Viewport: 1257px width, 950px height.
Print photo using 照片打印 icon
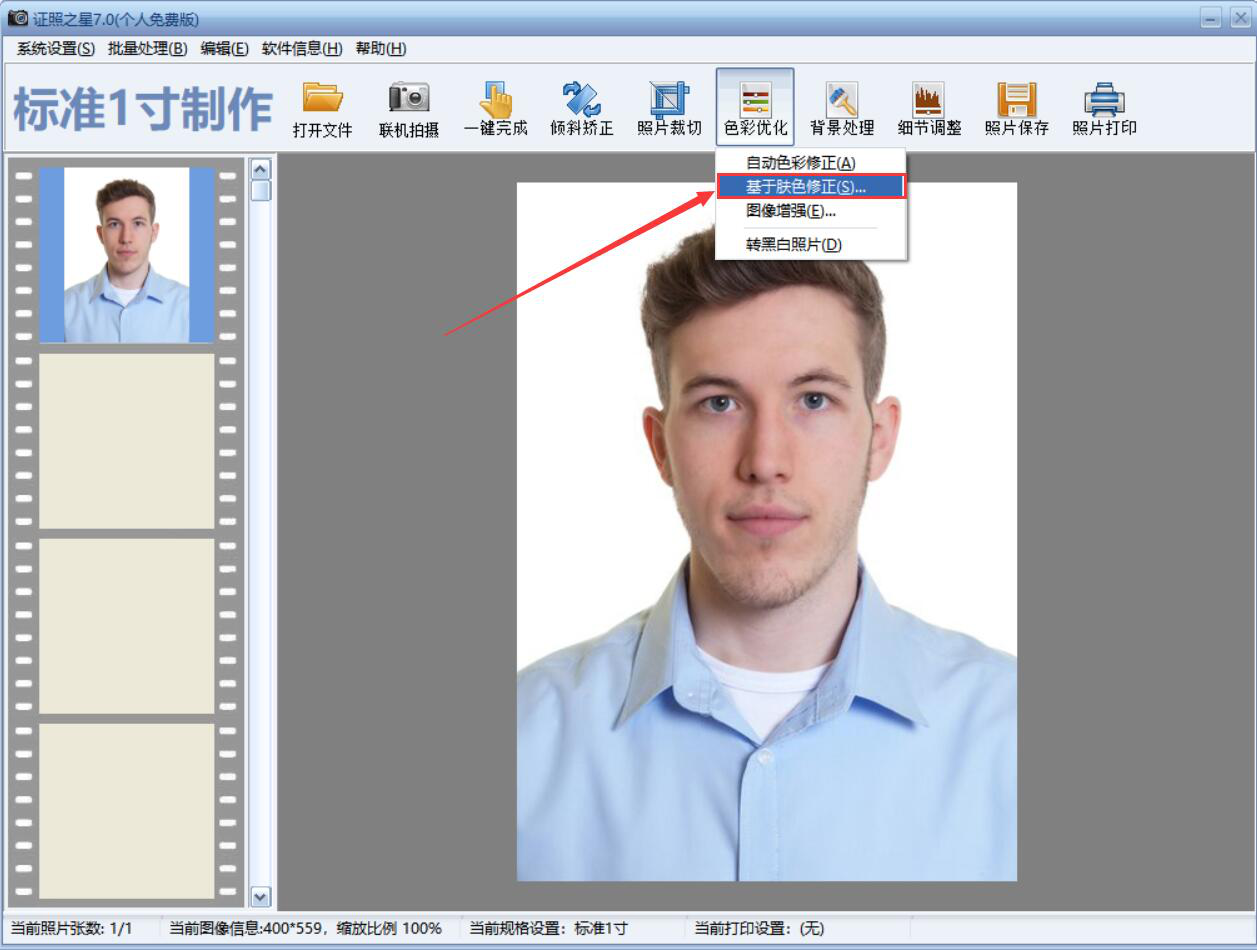[x=1104, y=108]
